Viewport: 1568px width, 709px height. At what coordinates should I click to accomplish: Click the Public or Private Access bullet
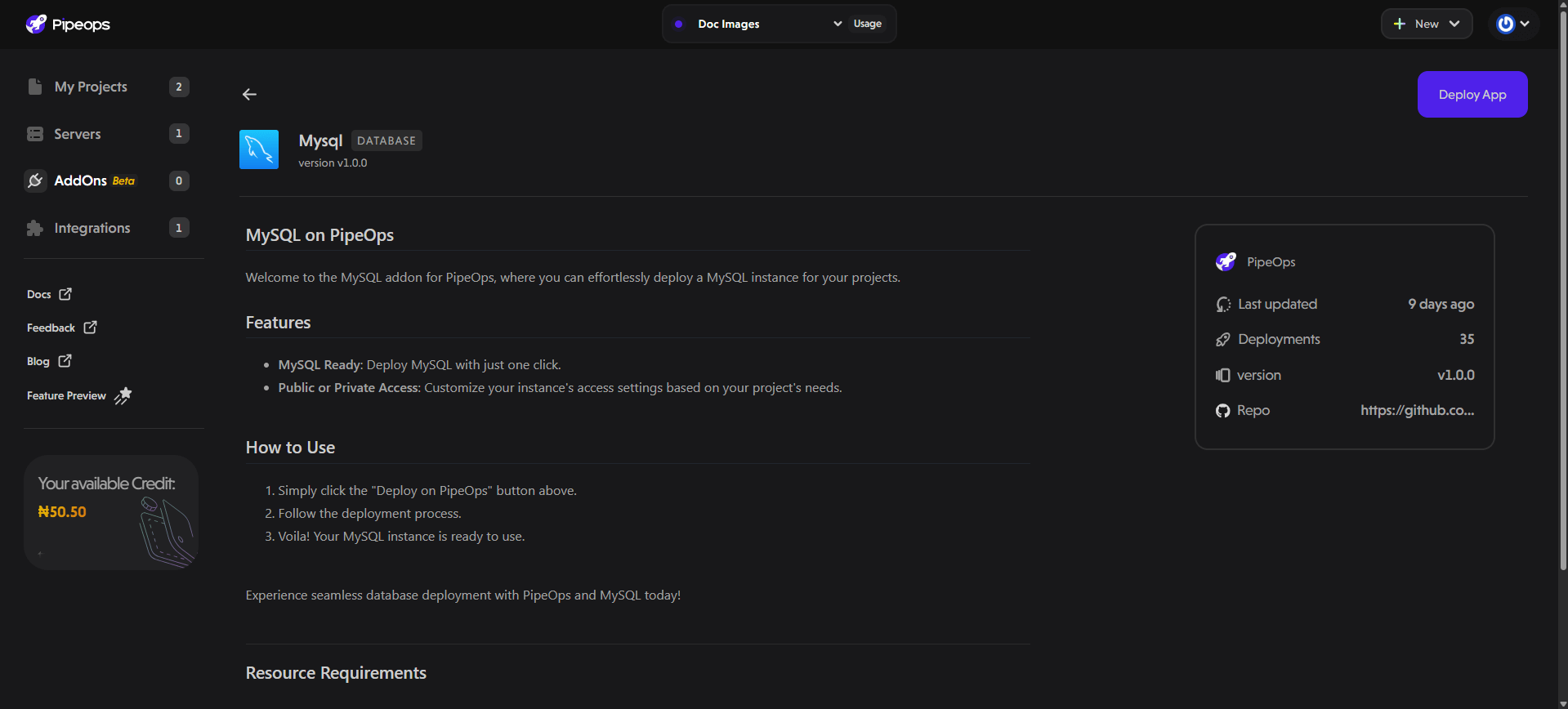click(x=560, y=388)
